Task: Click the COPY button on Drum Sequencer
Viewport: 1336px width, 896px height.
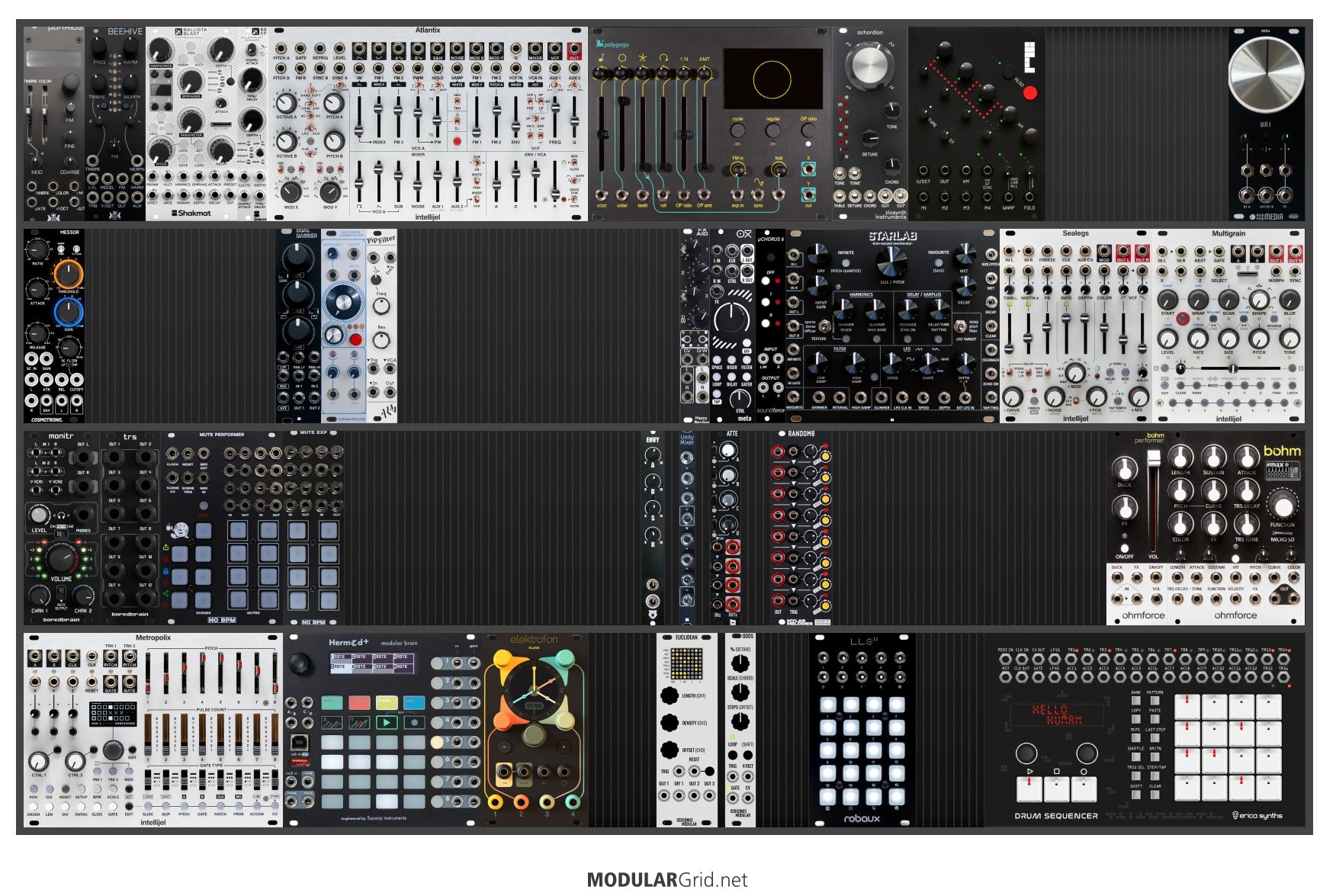Action: (1136, 718)
